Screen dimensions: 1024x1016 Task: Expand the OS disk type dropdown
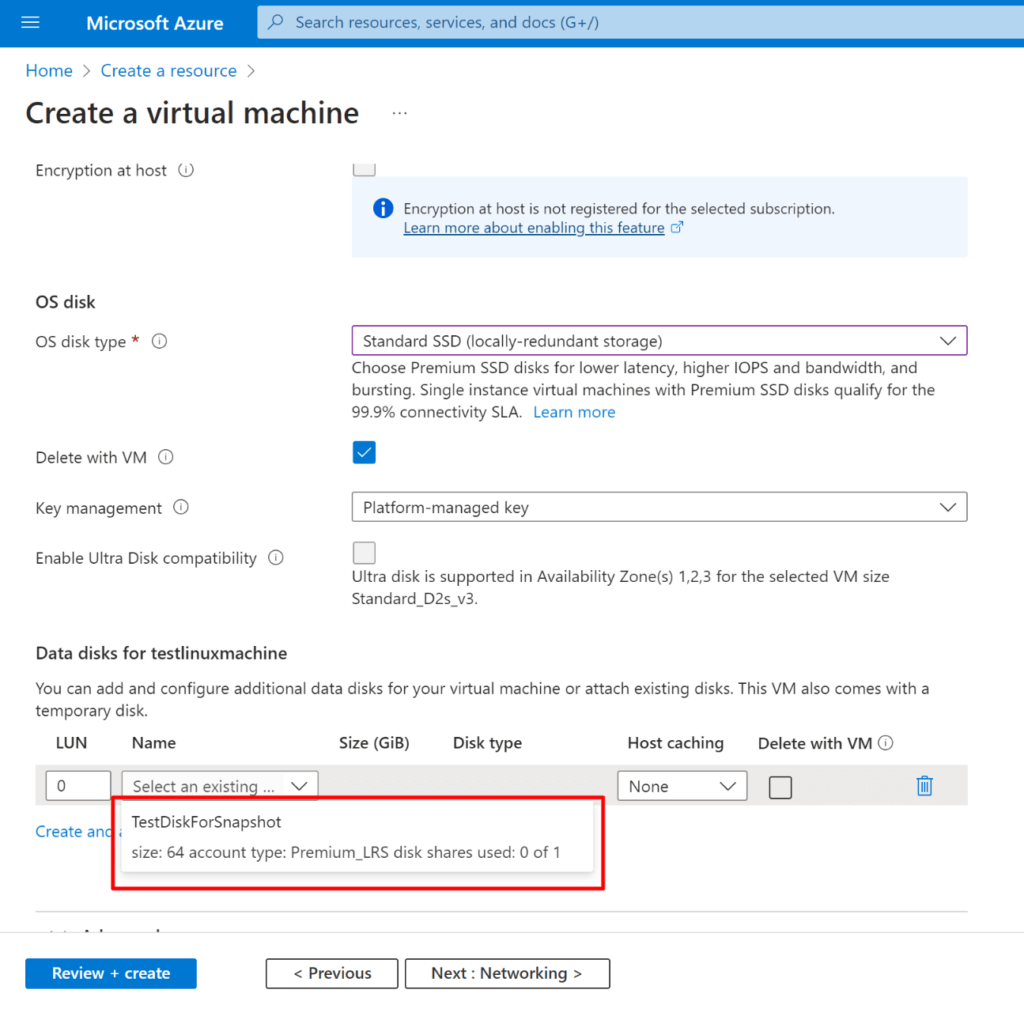659,341
